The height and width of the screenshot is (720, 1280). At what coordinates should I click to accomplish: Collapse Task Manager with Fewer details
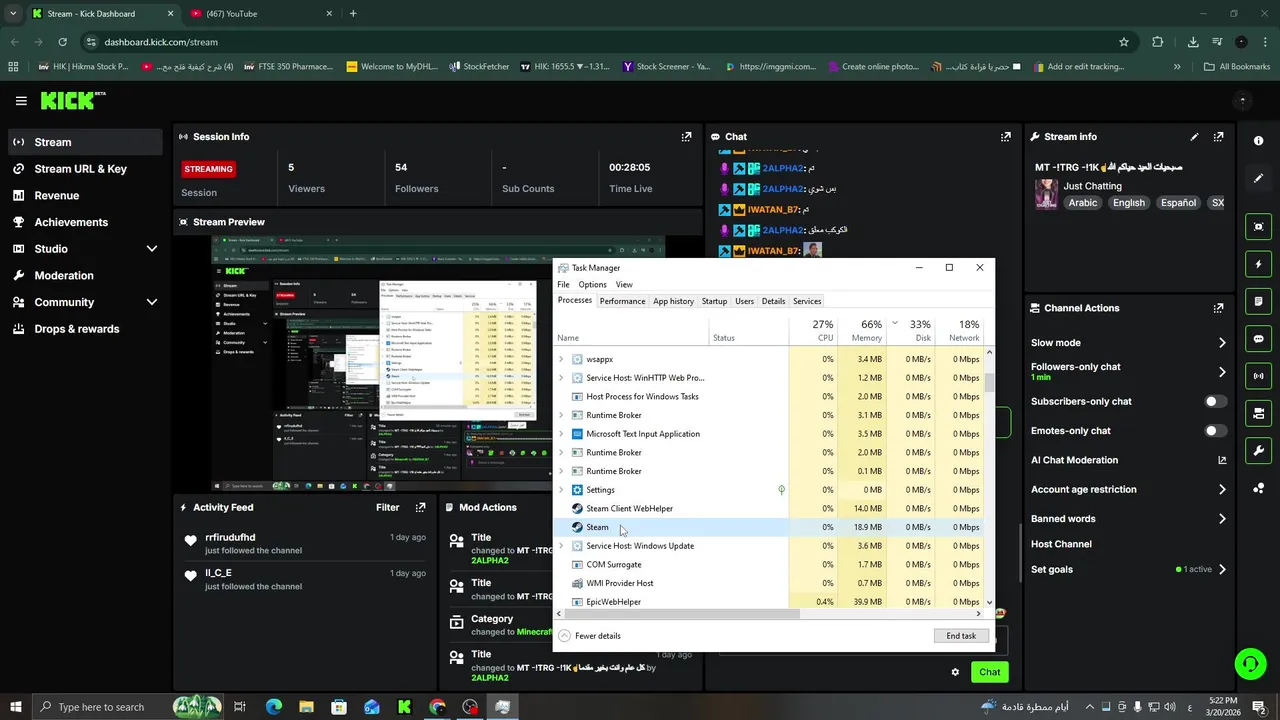[590, 636]
